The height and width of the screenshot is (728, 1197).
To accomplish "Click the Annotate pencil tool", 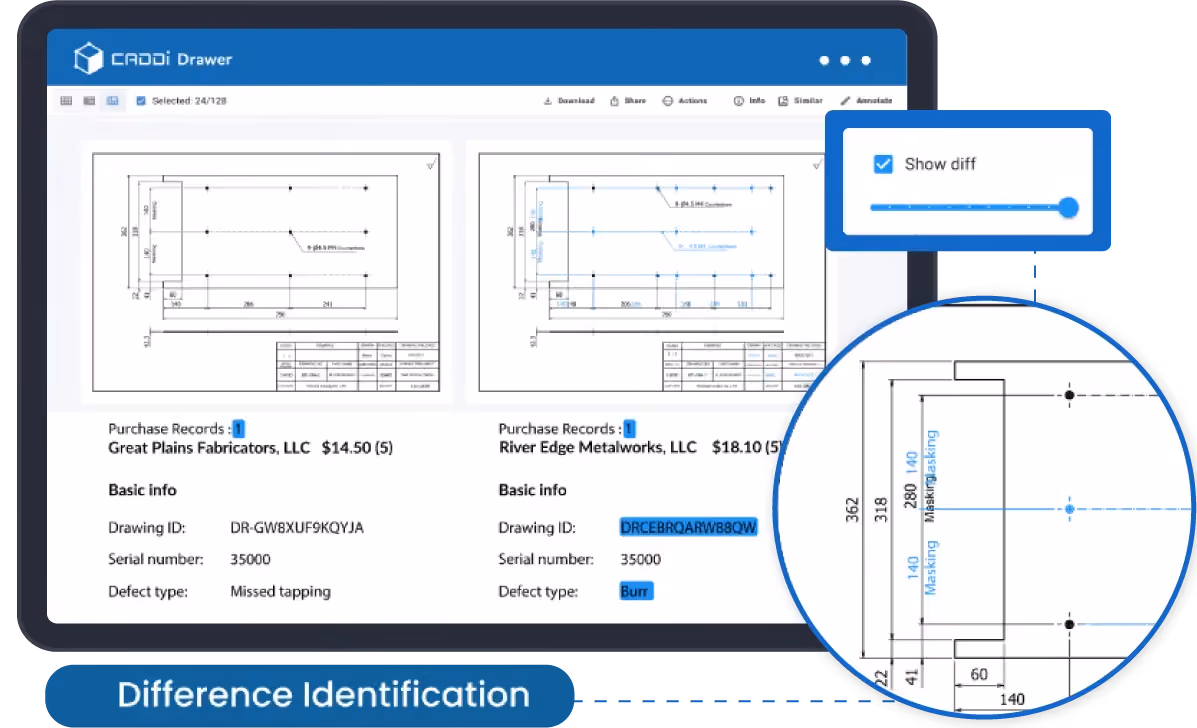I will [x=866, y=101].
